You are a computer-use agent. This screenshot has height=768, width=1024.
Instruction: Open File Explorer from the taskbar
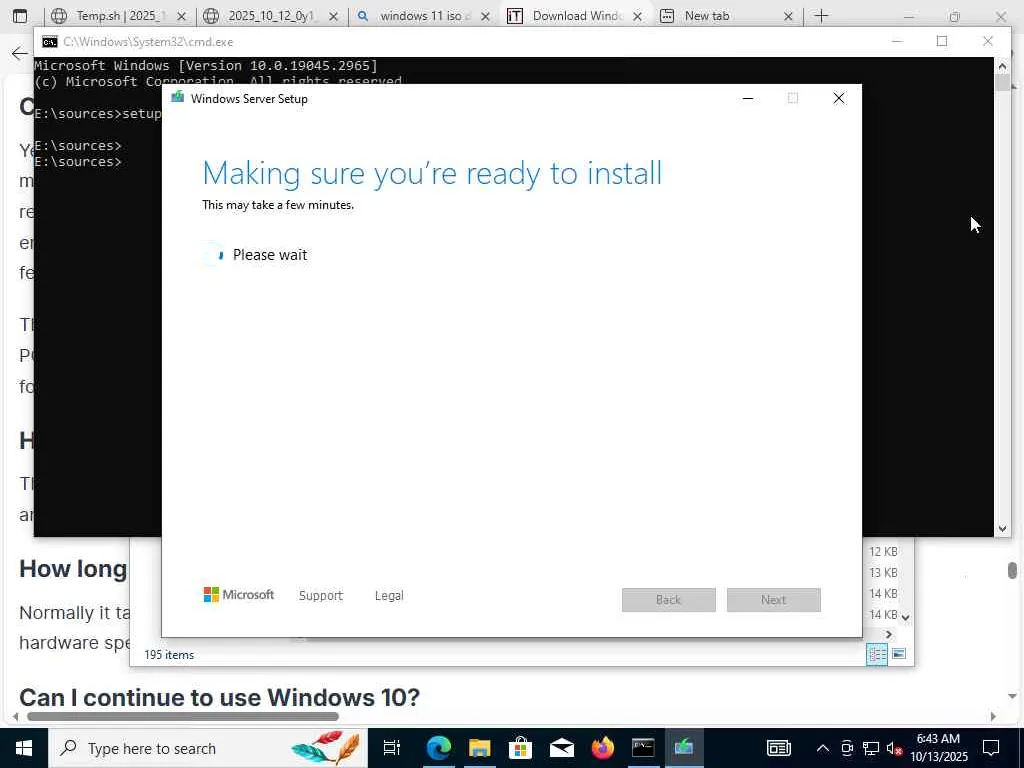[479, 748]
